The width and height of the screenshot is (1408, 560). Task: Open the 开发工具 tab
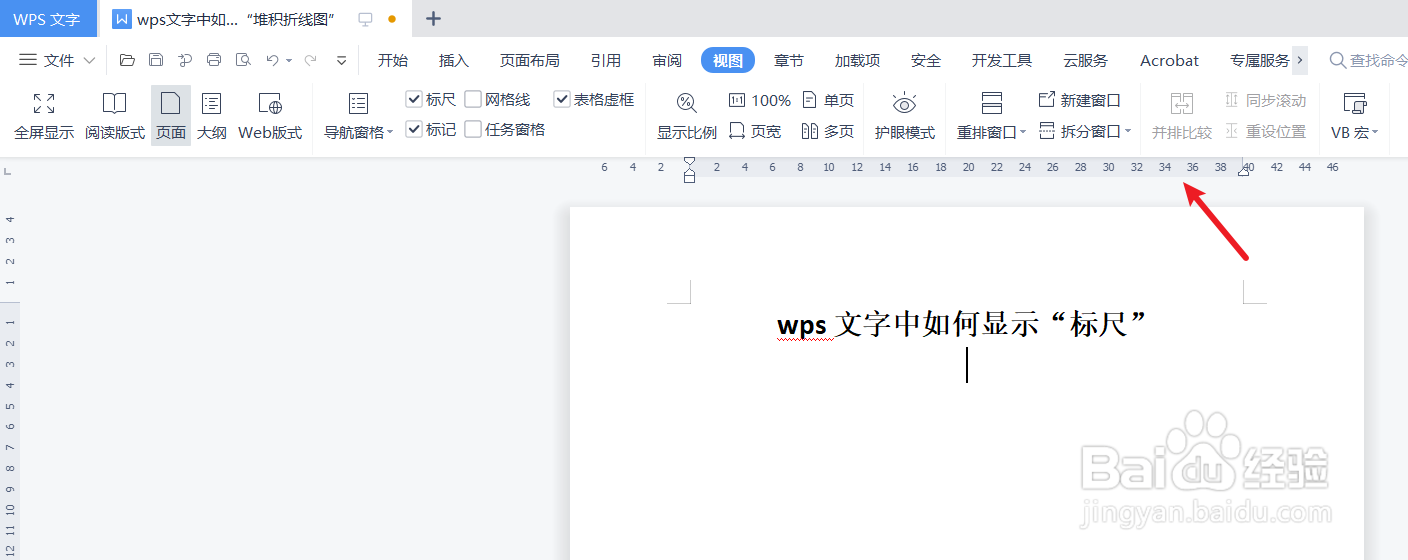coord(1002,60)
